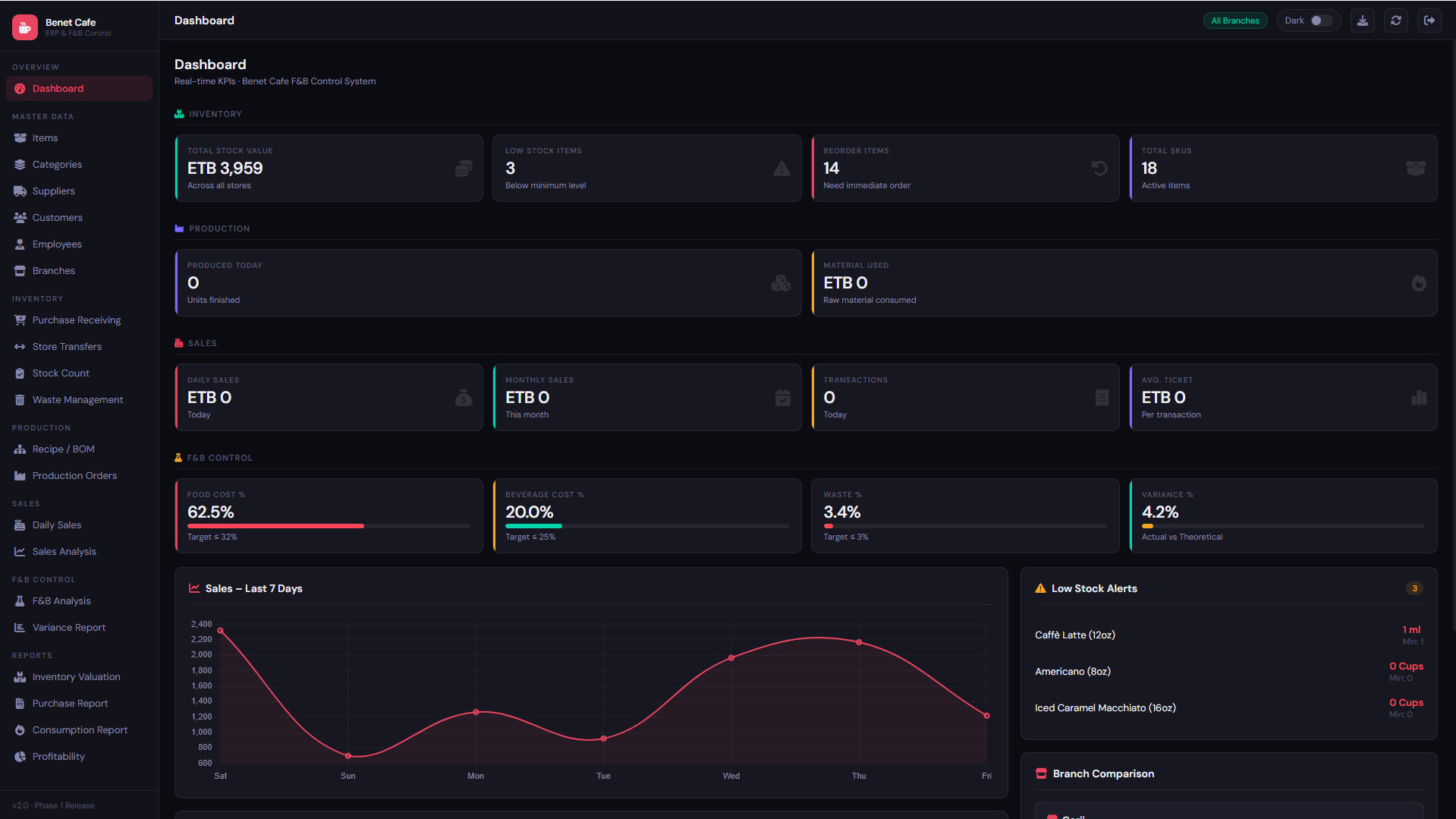The height and width of the screenshot is (819, 1456).
Task: Open Categories in the sidebar
Action: 79,165
